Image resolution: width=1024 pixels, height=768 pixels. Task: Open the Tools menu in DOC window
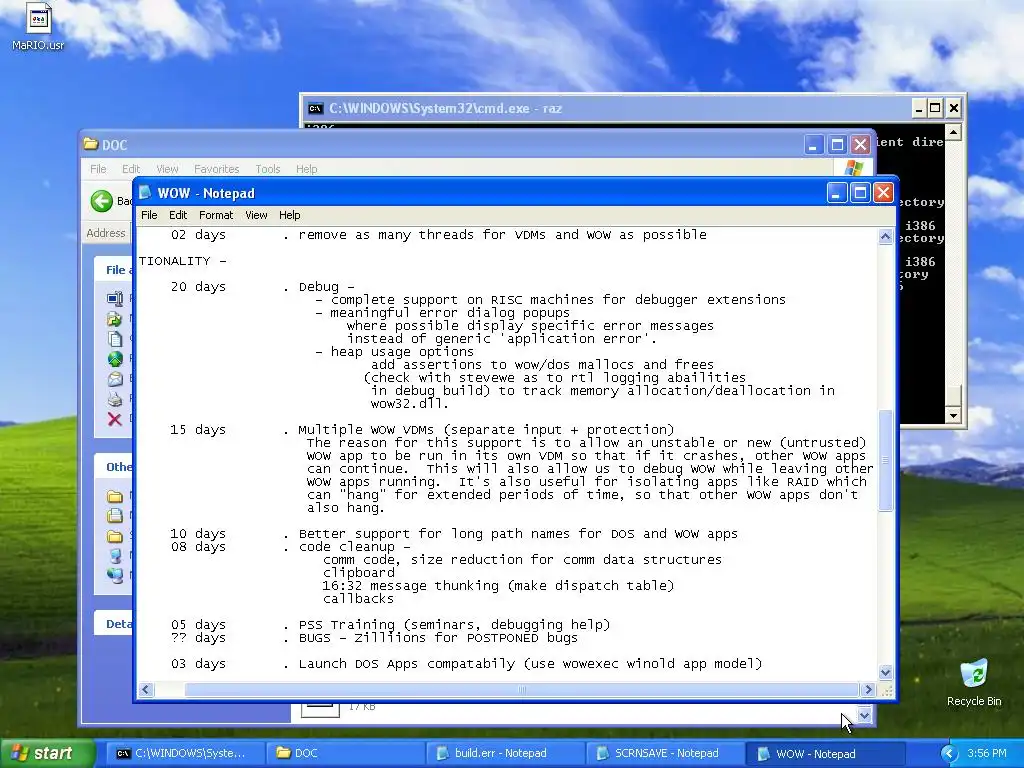click(268, 169)
